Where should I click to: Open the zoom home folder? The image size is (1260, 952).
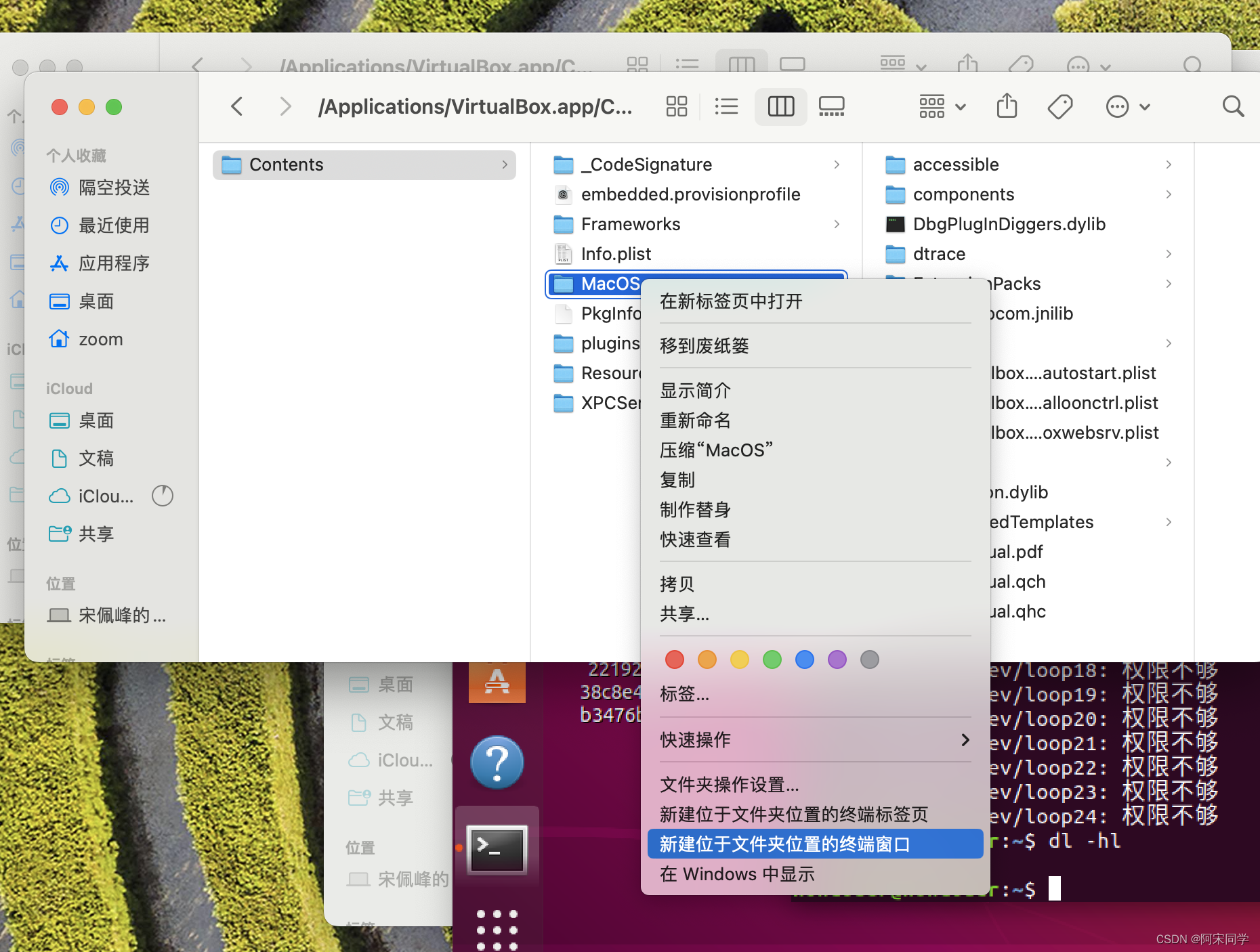(x=86, y=339)
